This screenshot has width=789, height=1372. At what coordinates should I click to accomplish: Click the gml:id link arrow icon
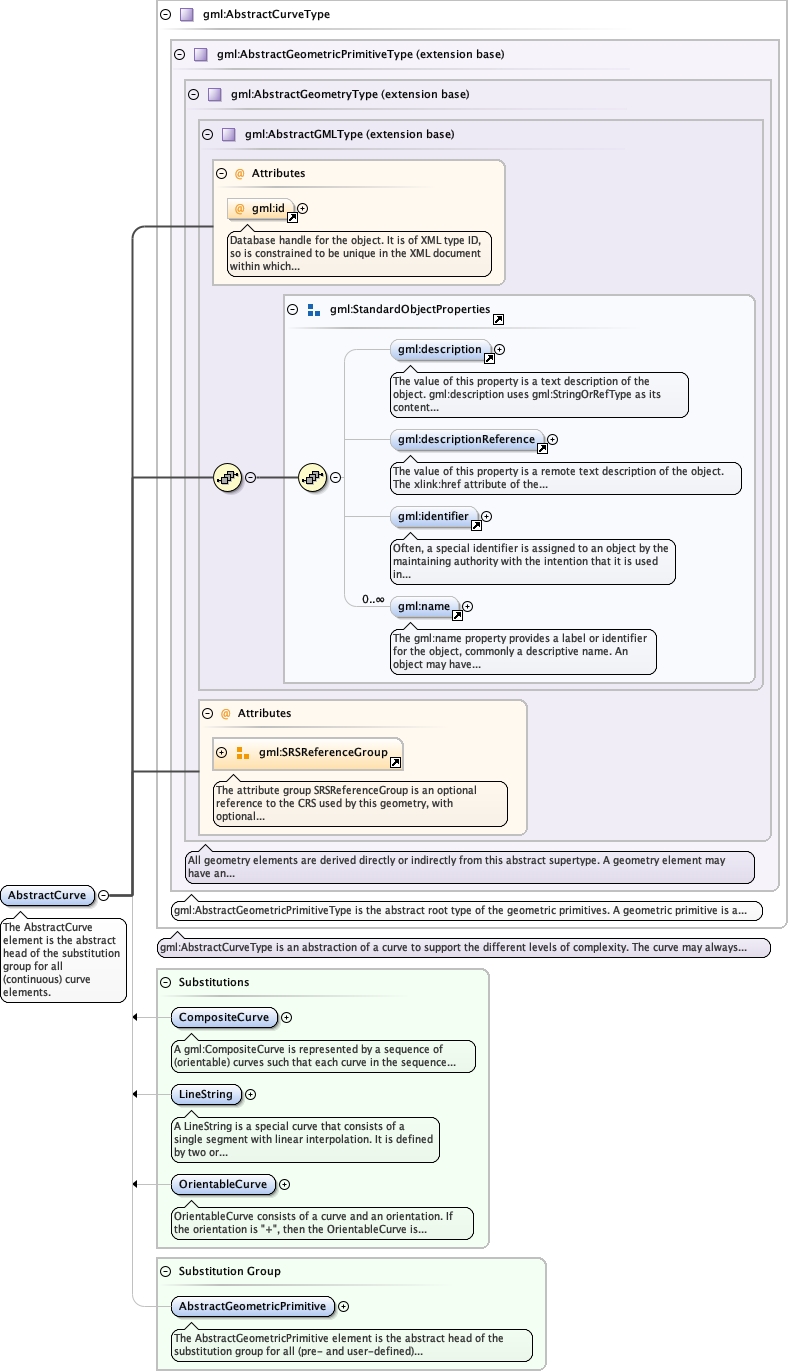294,217
